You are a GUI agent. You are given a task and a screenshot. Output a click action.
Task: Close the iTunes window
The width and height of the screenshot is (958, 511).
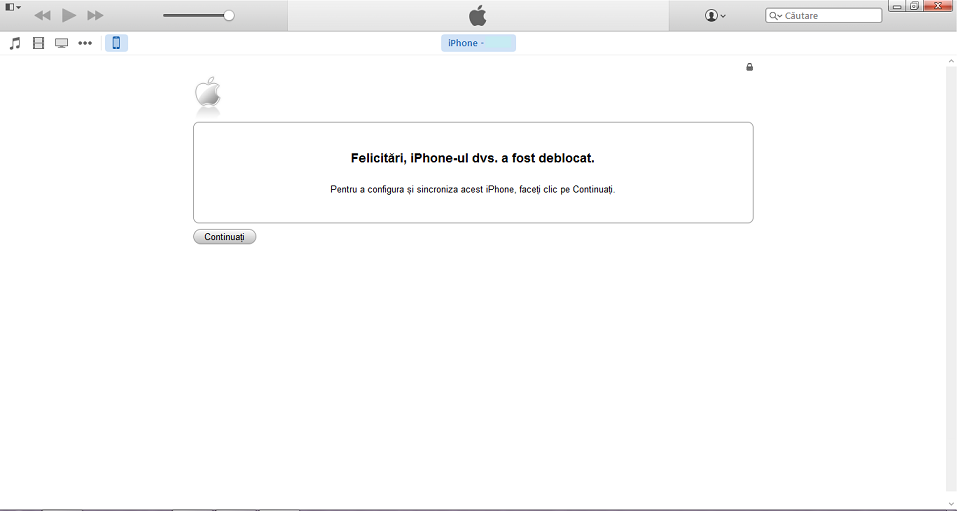(938, 6)
